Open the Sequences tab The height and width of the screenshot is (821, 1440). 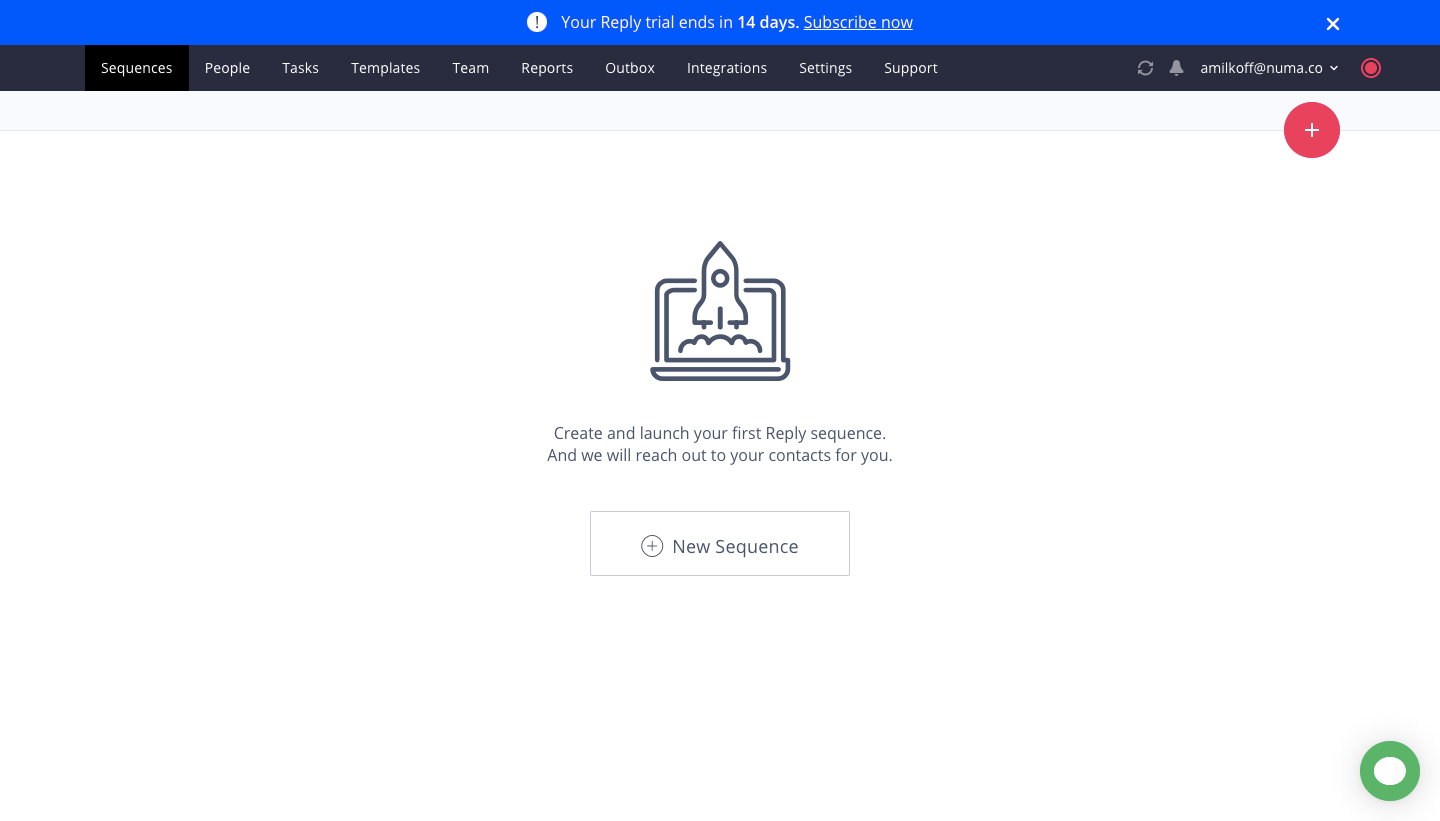pos(137,68)
